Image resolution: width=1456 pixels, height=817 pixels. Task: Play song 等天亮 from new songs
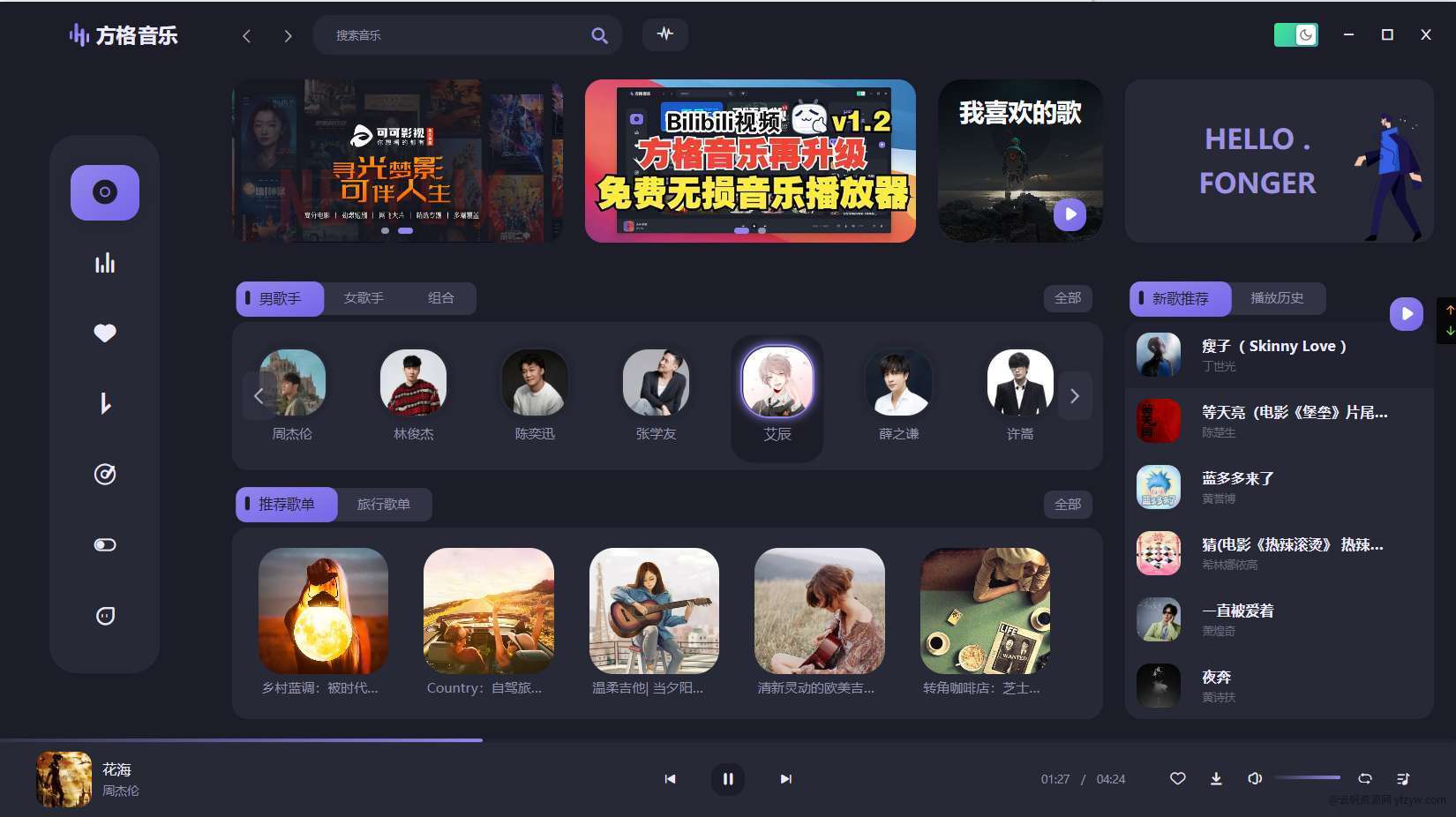(1280, 421)
